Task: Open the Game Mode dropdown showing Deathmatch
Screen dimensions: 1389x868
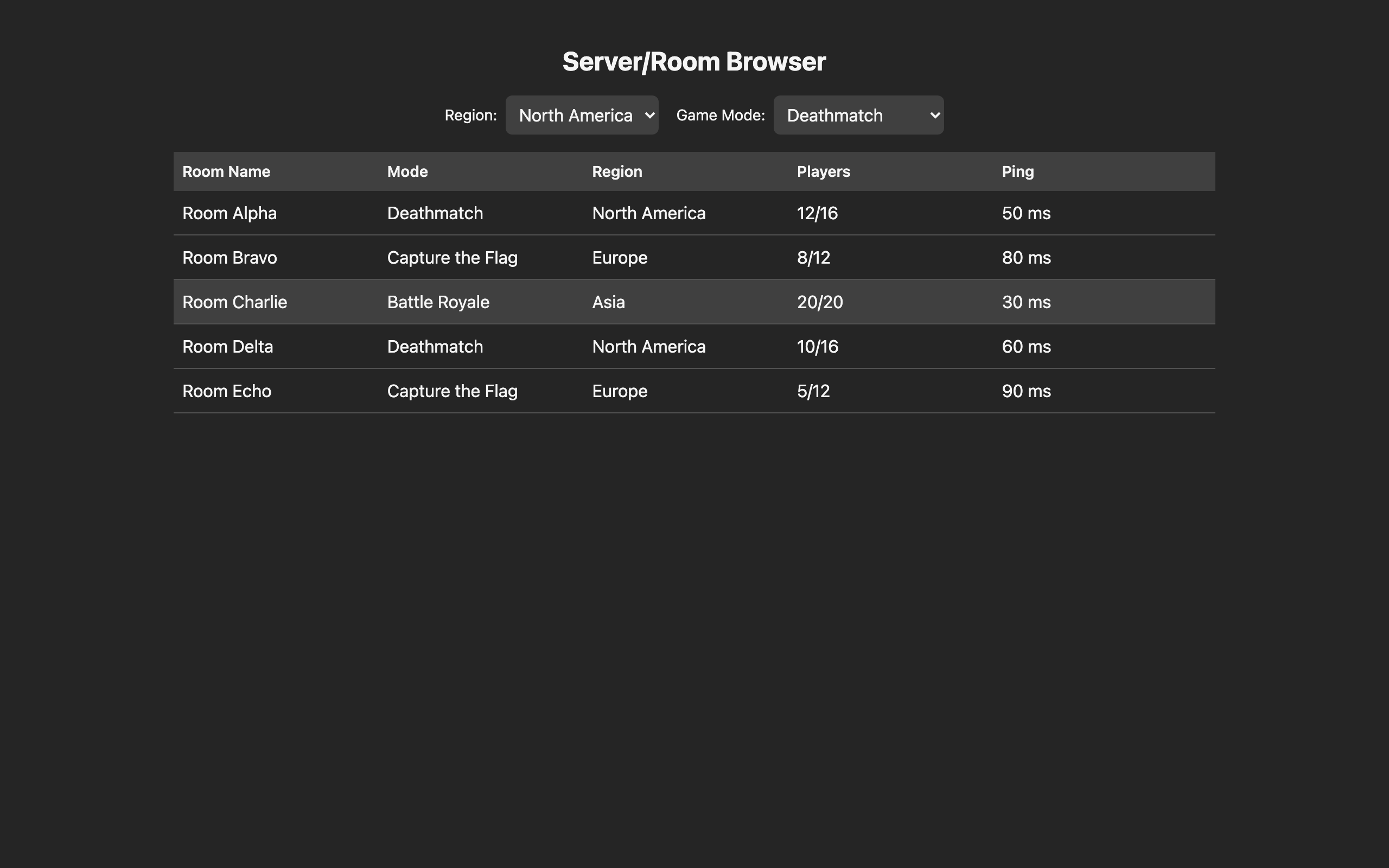Action: click(x=858, y=116)
